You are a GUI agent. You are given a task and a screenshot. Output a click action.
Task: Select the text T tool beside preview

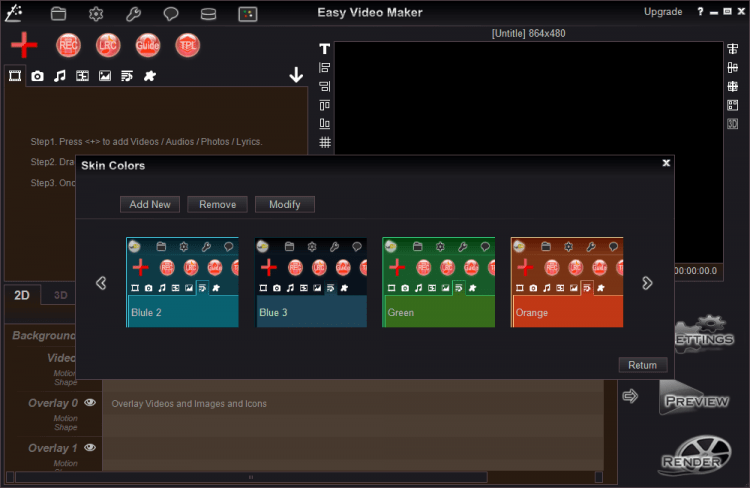(324, 49)
